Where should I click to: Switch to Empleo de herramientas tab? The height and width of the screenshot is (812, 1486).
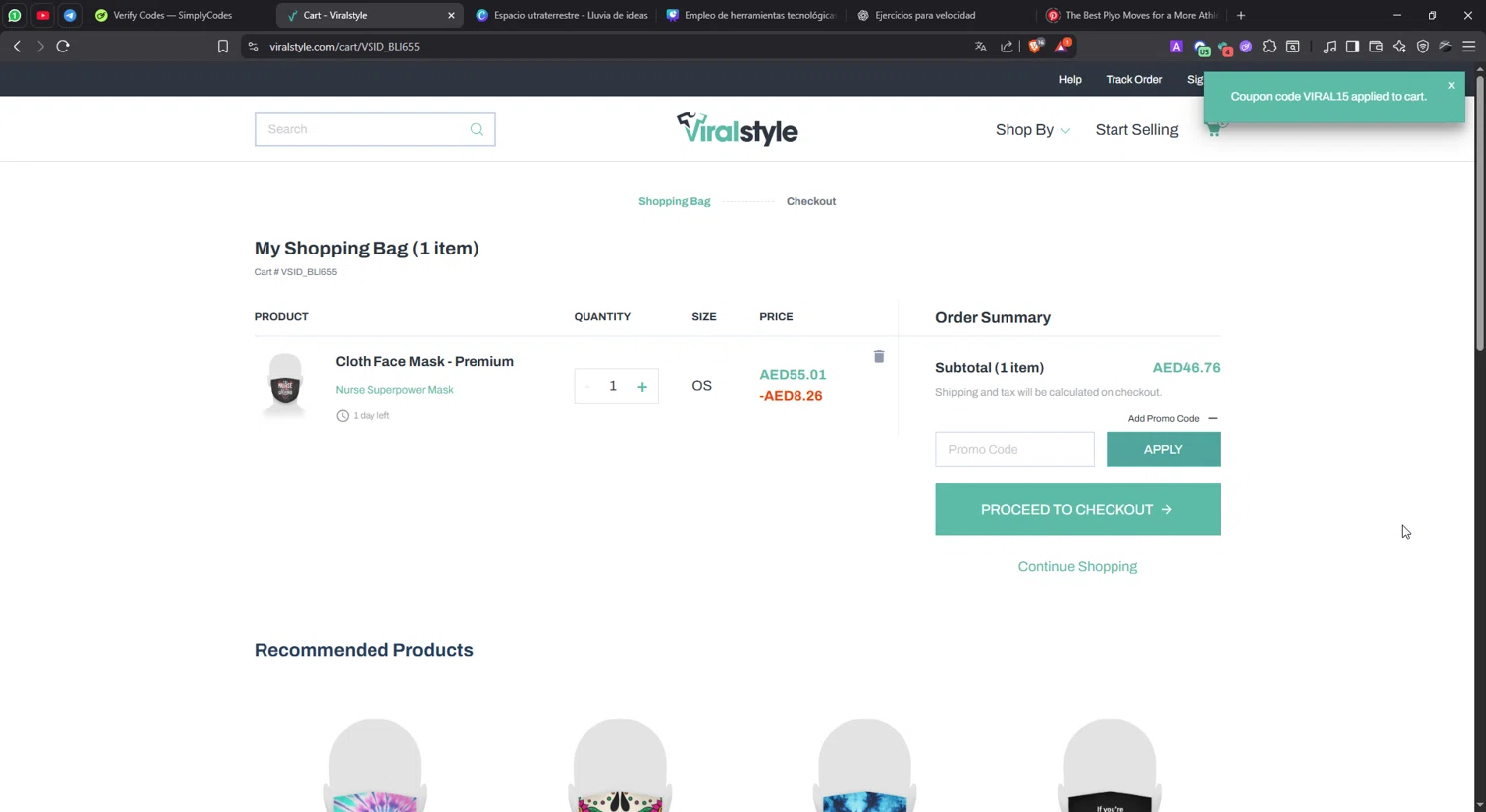click(x=751, y=15)
